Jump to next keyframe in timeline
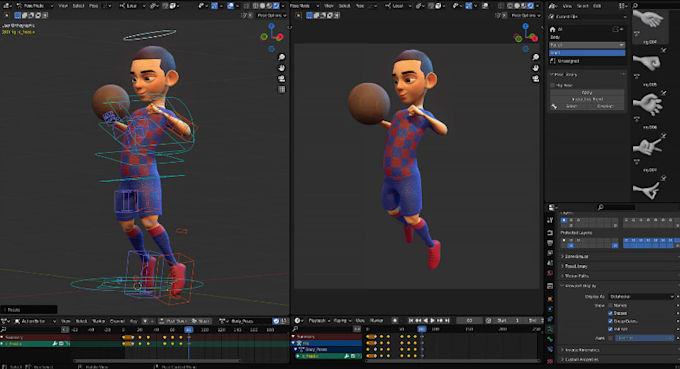Screen dimensions: 680x369 coord(440,320)
